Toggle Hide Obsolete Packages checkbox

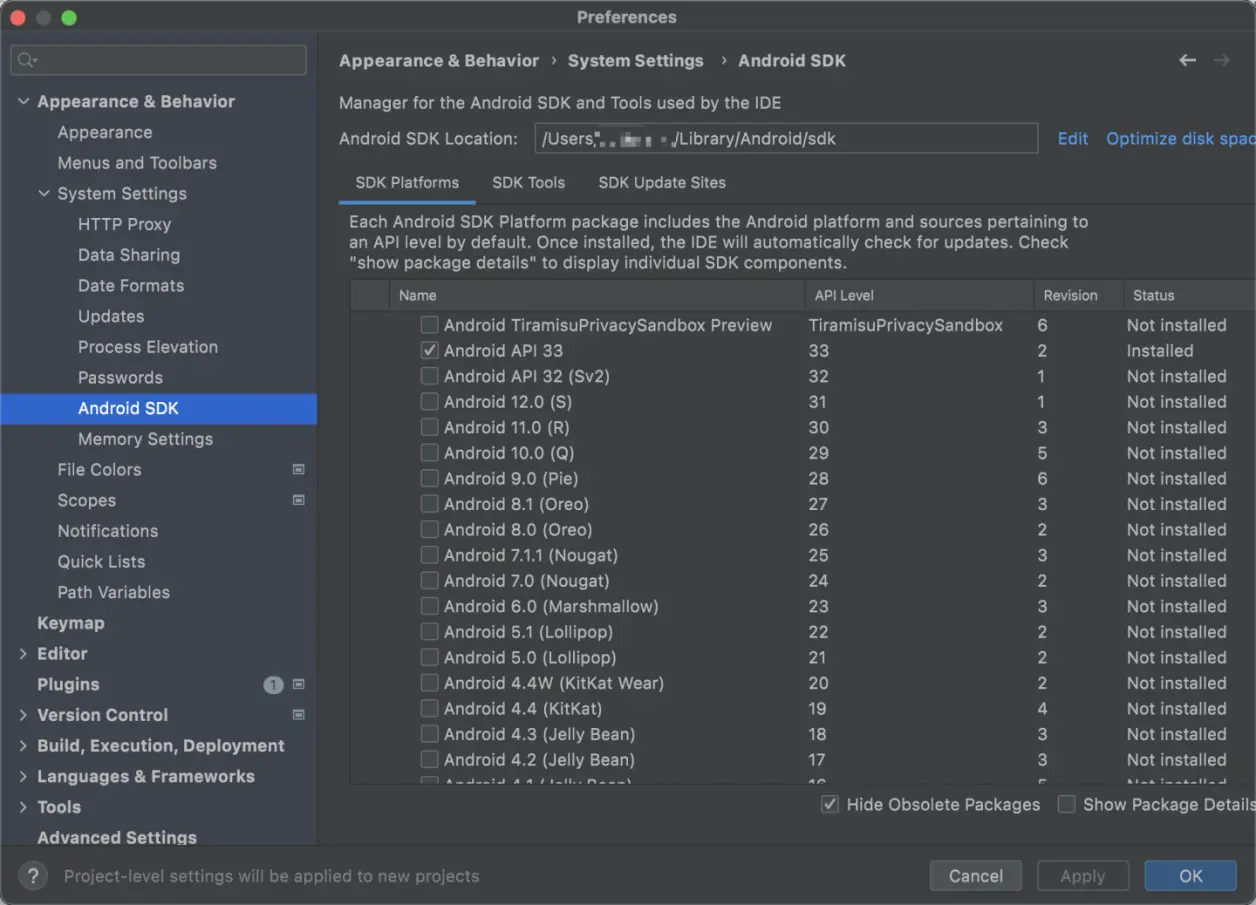(x=830, y=804)
